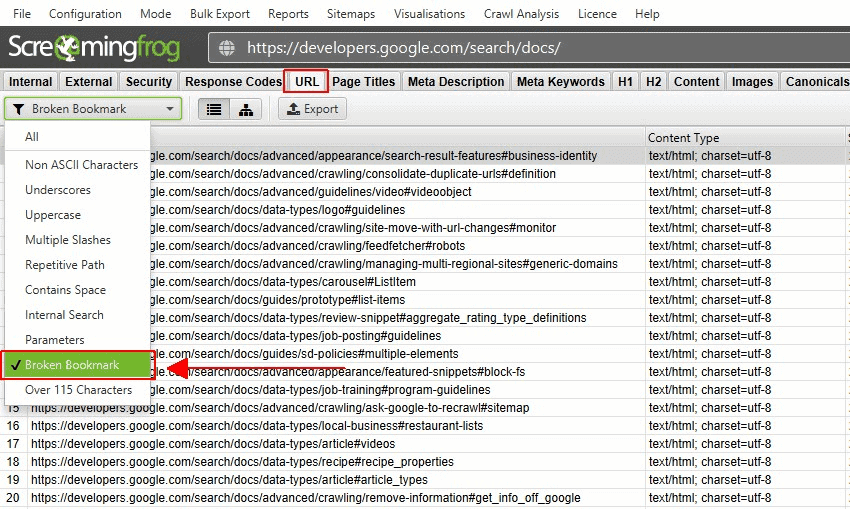Click the Content Type column header
The height and width of the screenshot is (509, 850).
683,138
